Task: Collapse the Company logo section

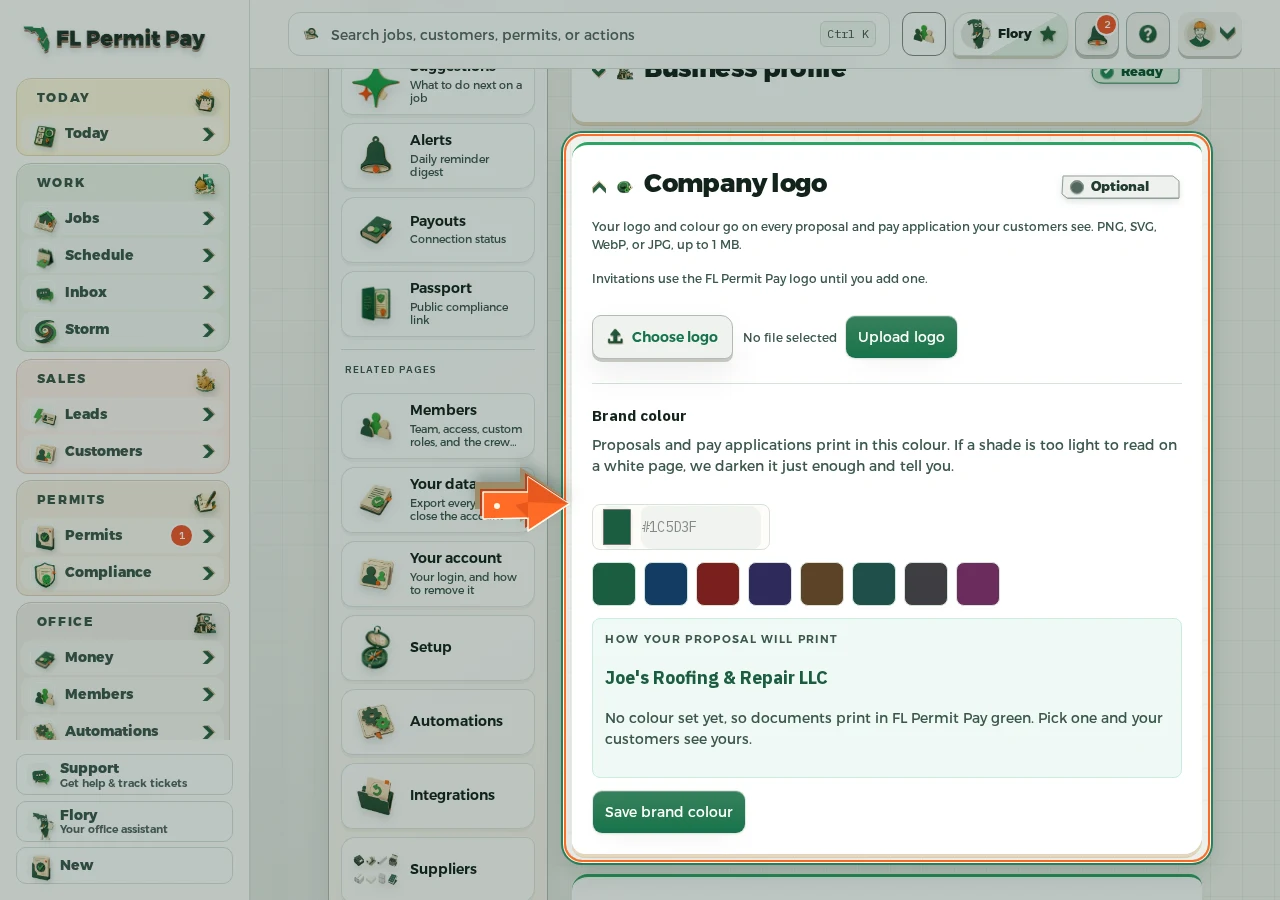Action: click(x=599, y=187)
